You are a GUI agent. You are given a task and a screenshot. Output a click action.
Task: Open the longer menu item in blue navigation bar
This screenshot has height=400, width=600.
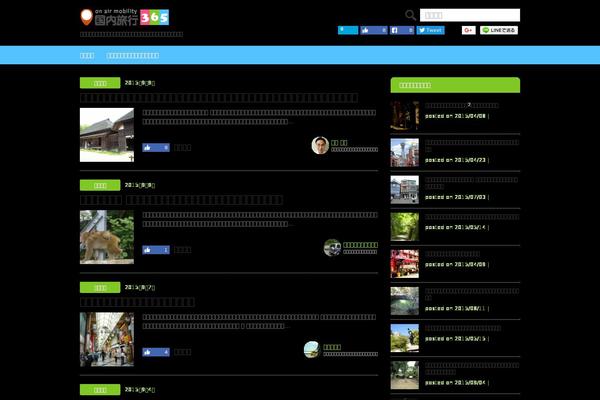pos(133,56)
